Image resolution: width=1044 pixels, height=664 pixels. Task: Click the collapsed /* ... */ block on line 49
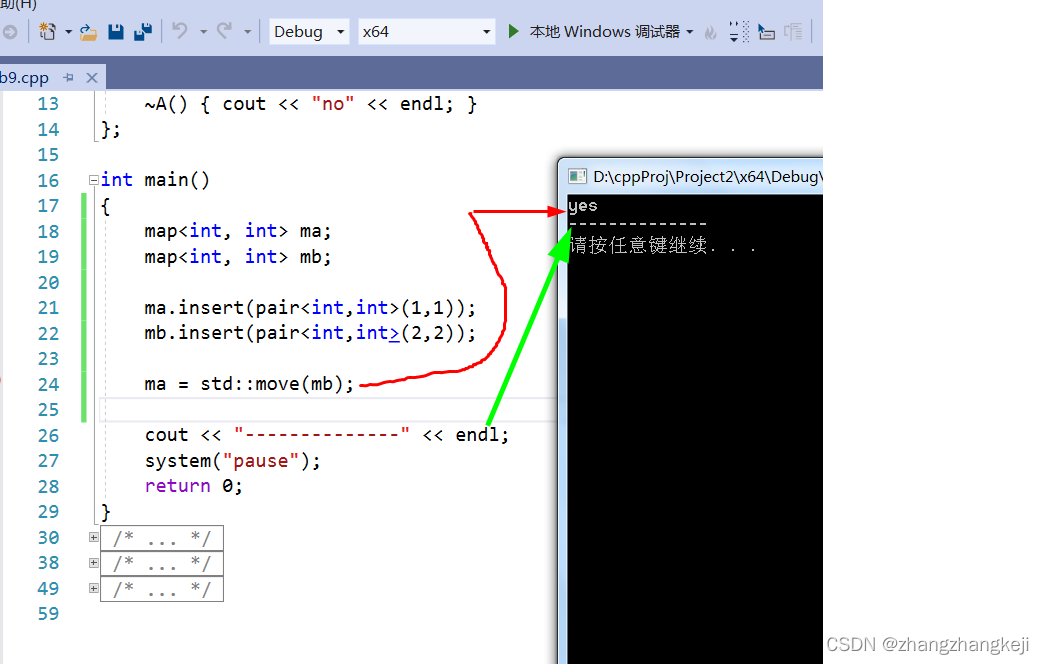click(x=162, y=589)
